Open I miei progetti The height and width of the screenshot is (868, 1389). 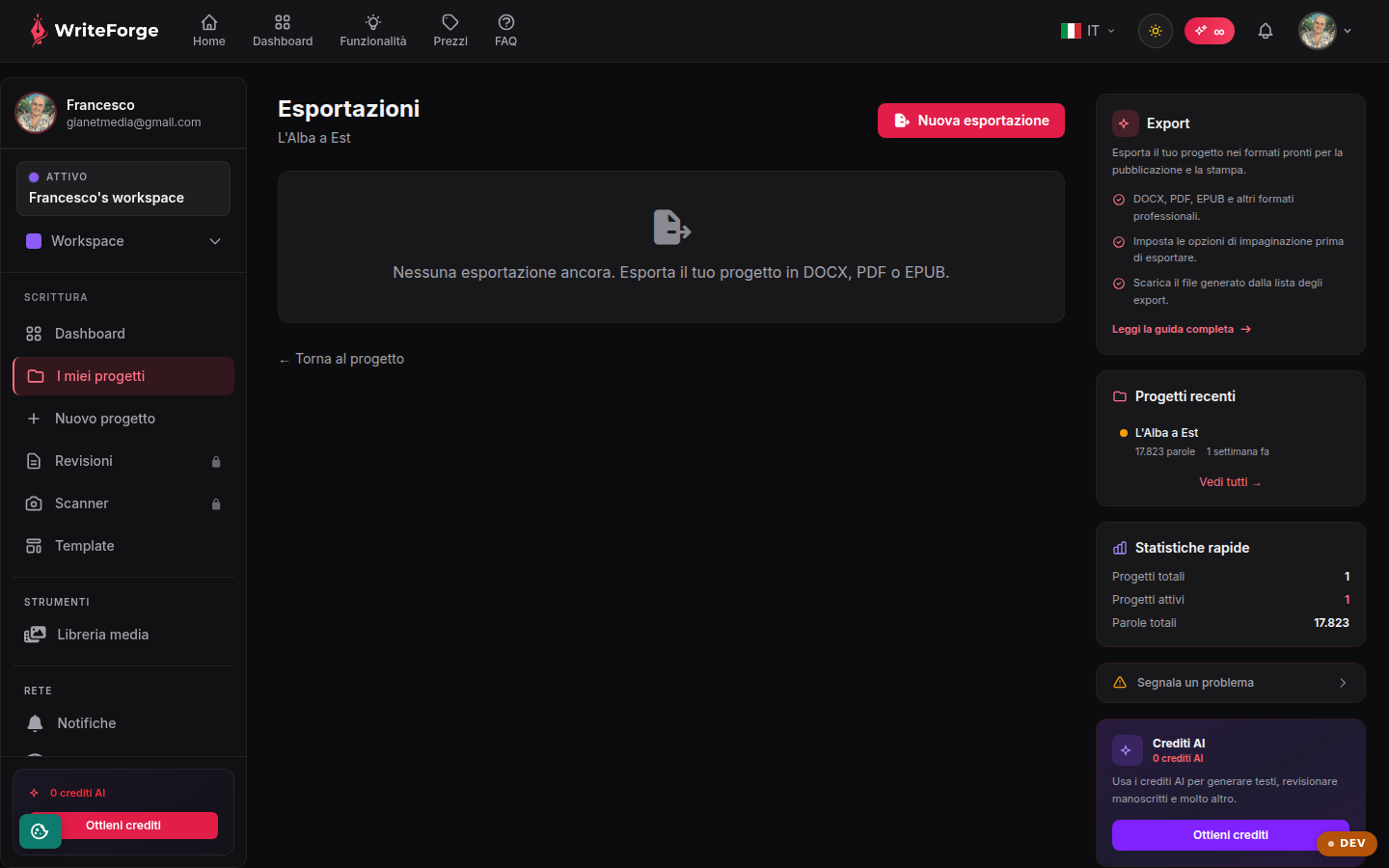point(123,376)
